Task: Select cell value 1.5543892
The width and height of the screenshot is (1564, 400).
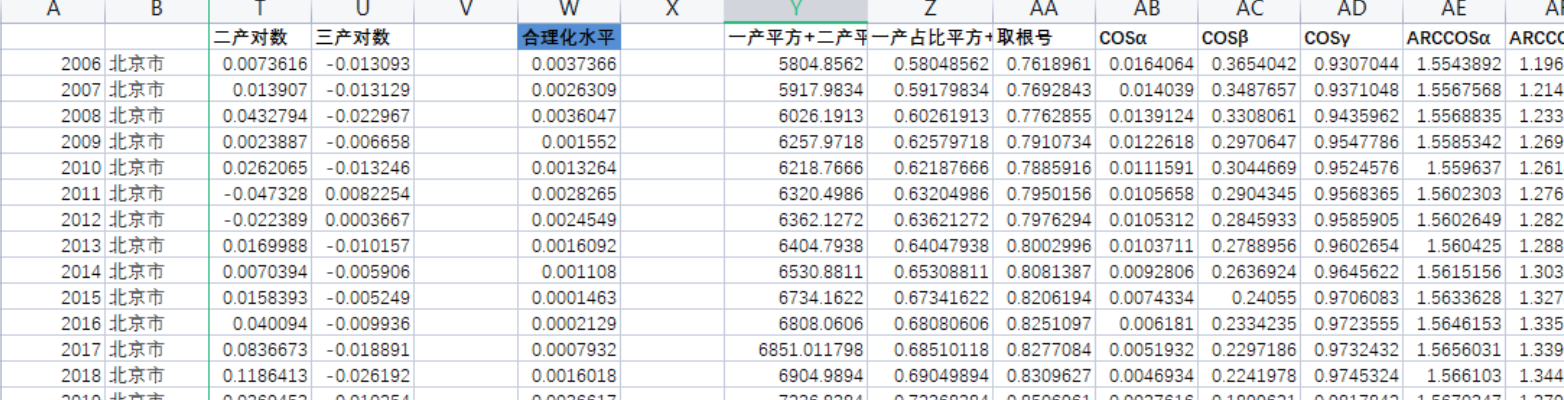Action: click(x=1455, y=64)
